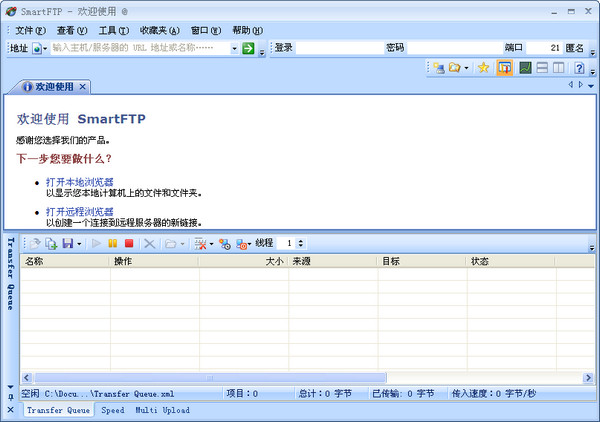The image size is (600, 422).
Task: Open the threads (线程) count dropdown
Action: pyautogui.click(x=301, y=243)
